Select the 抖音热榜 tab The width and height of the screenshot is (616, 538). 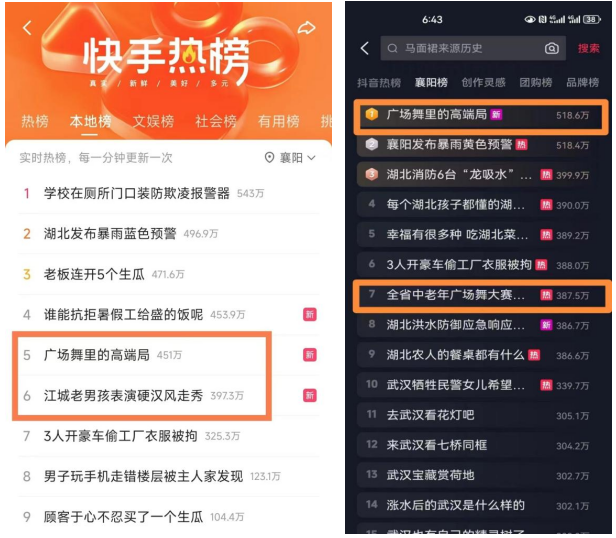tap(379, 83)
